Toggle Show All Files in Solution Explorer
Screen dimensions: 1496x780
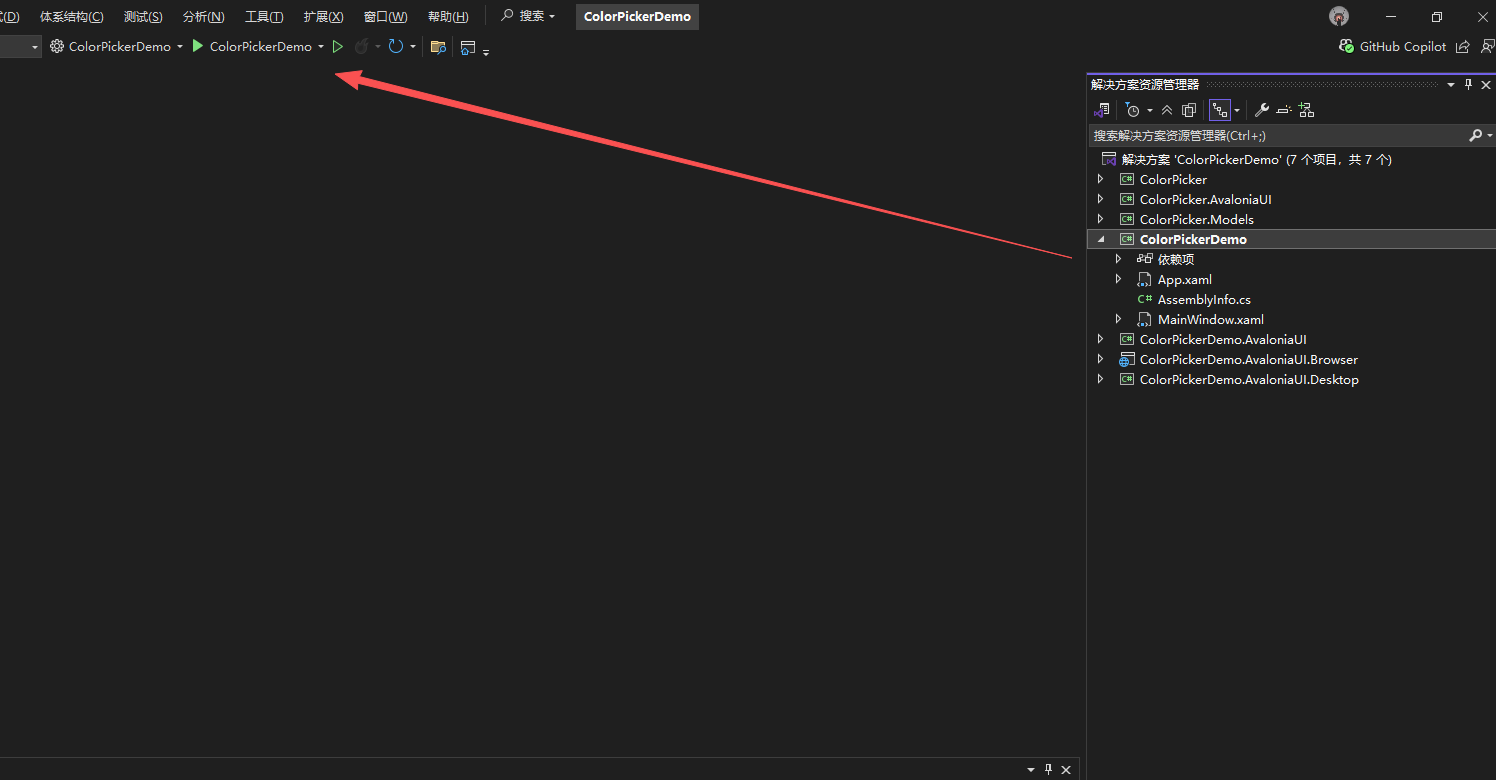[1189, 110]
